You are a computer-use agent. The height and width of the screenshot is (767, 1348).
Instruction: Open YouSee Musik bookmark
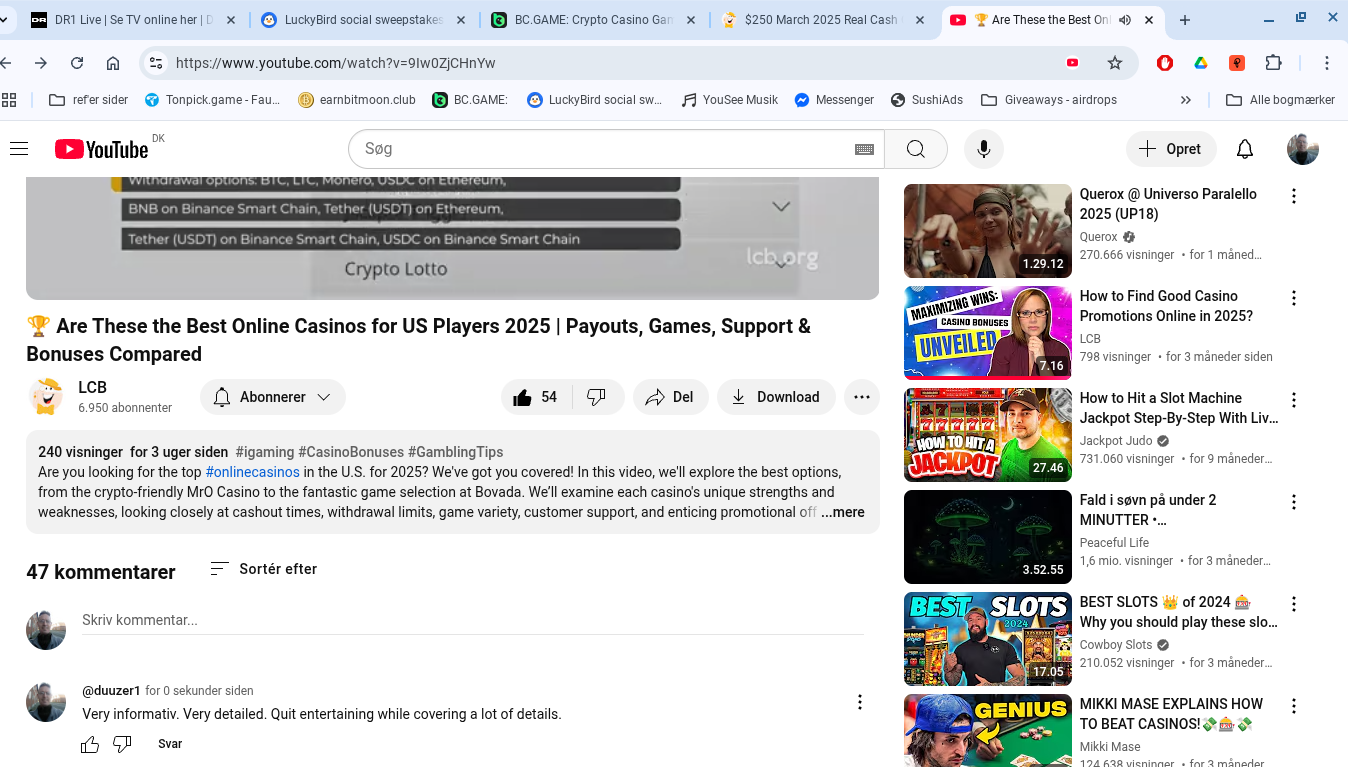click(x=729, y=100)
